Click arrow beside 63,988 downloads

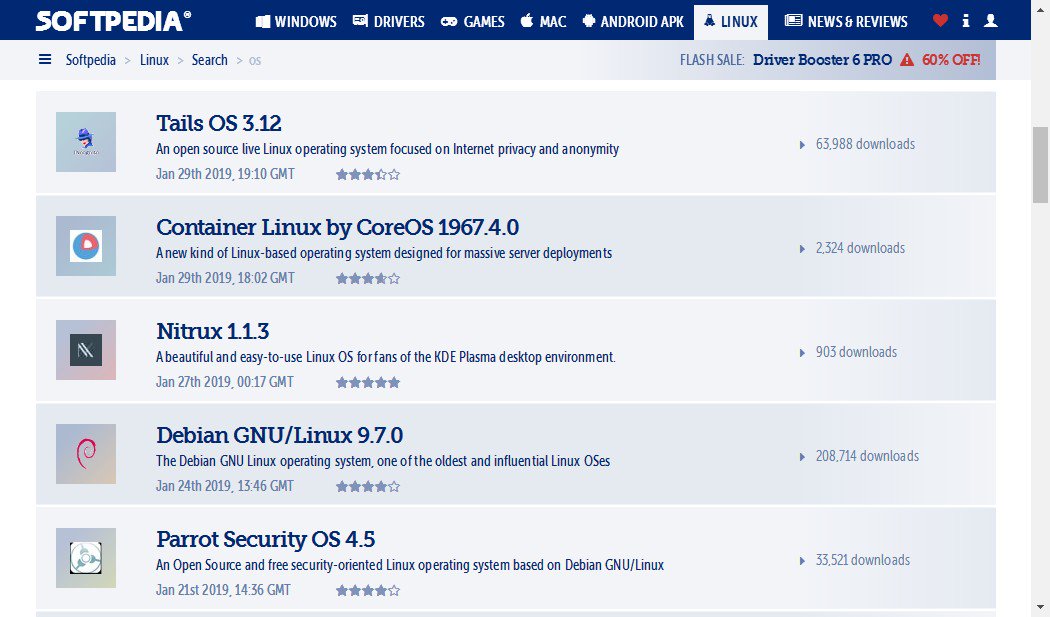(802, 145)
